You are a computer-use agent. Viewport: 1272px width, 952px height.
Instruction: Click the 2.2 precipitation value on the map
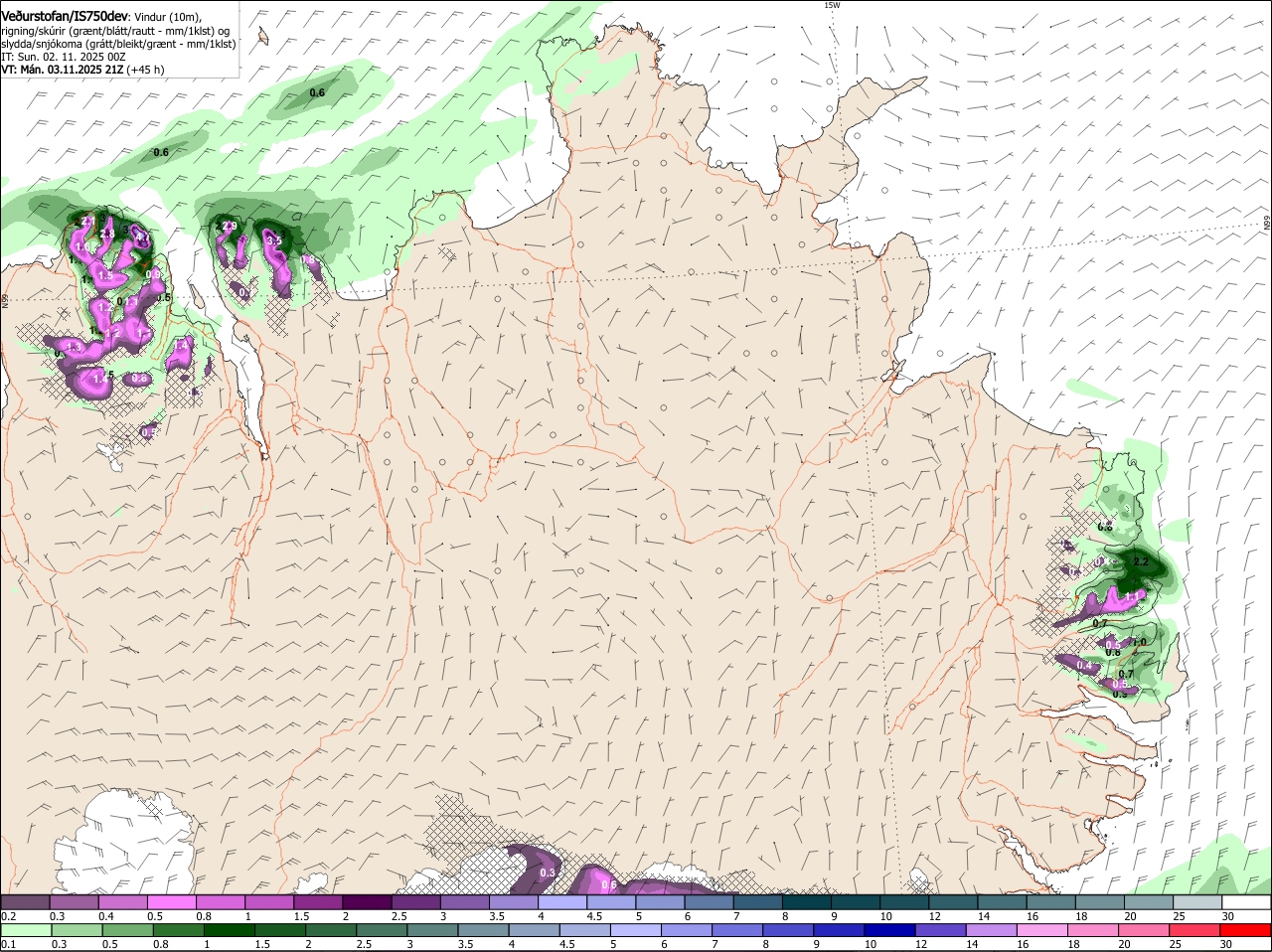tap(1141, 562)
